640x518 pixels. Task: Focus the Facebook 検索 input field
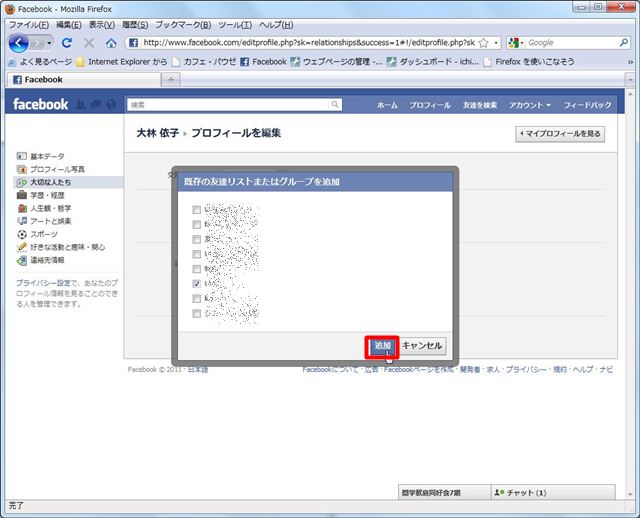(229, 105)
